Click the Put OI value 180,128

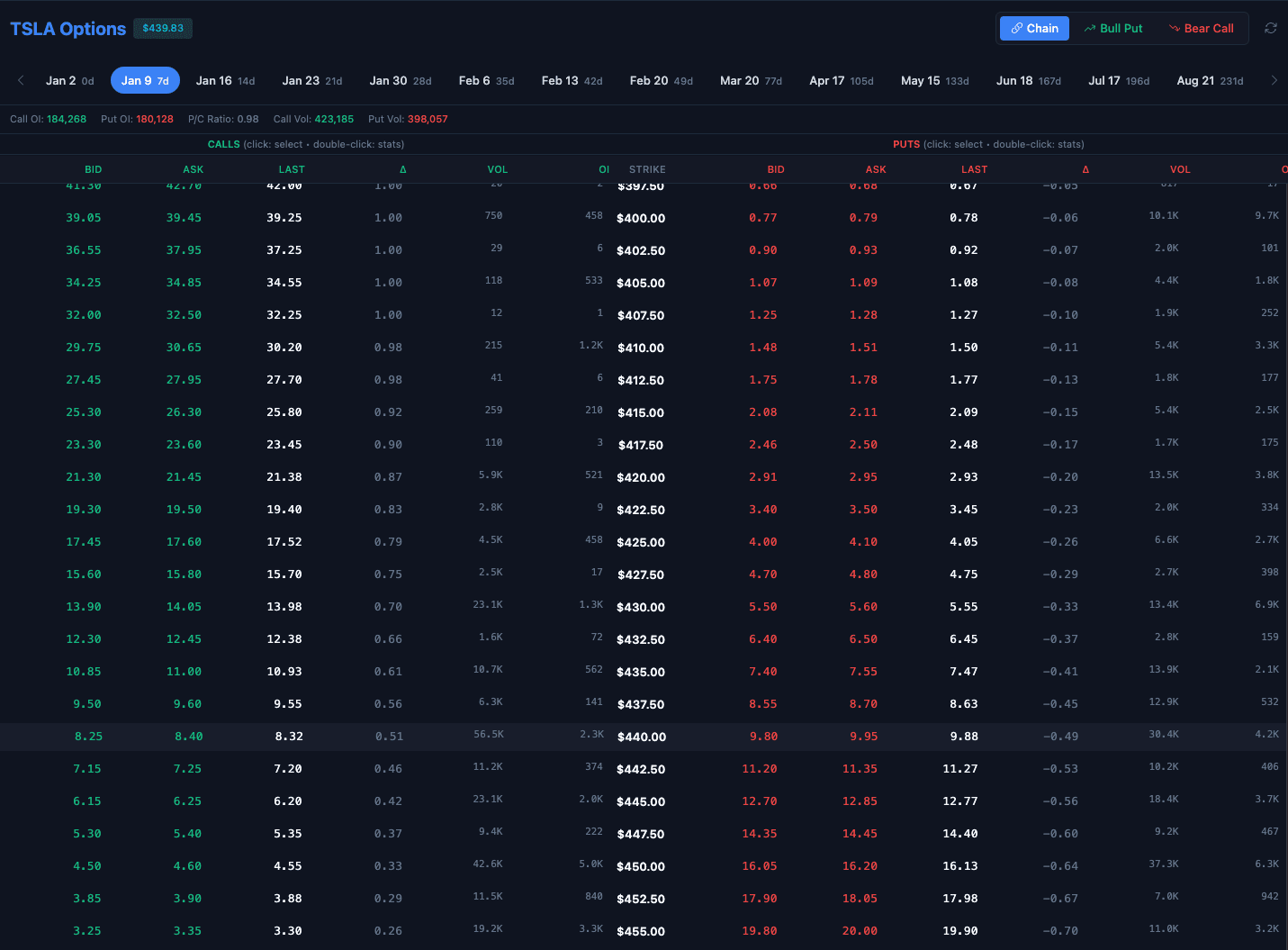click(154, 119)
